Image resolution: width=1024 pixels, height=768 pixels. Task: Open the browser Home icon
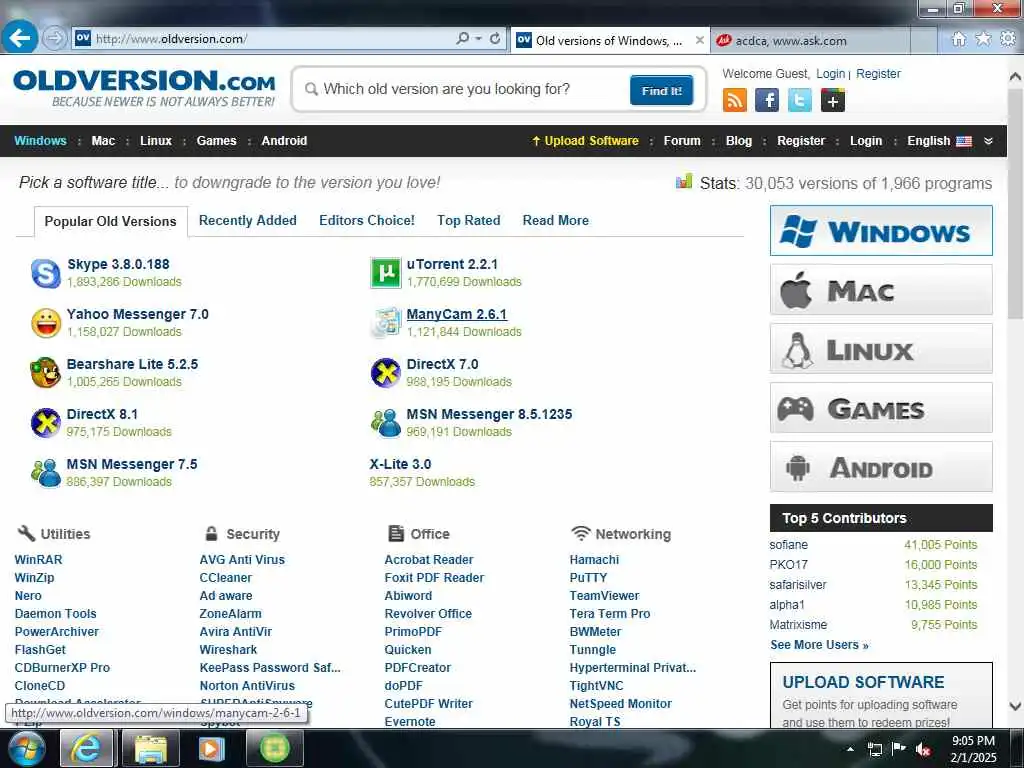point(959,39)
